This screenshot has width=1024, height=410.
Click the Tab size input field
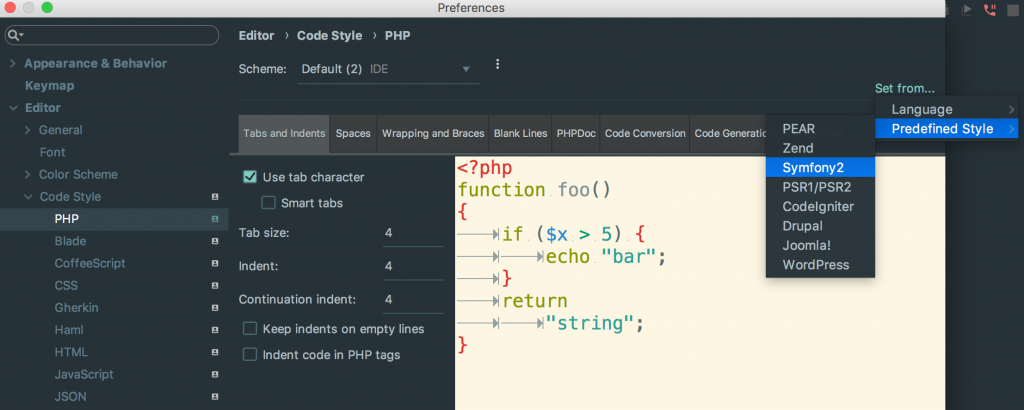(x=412, y=233)
